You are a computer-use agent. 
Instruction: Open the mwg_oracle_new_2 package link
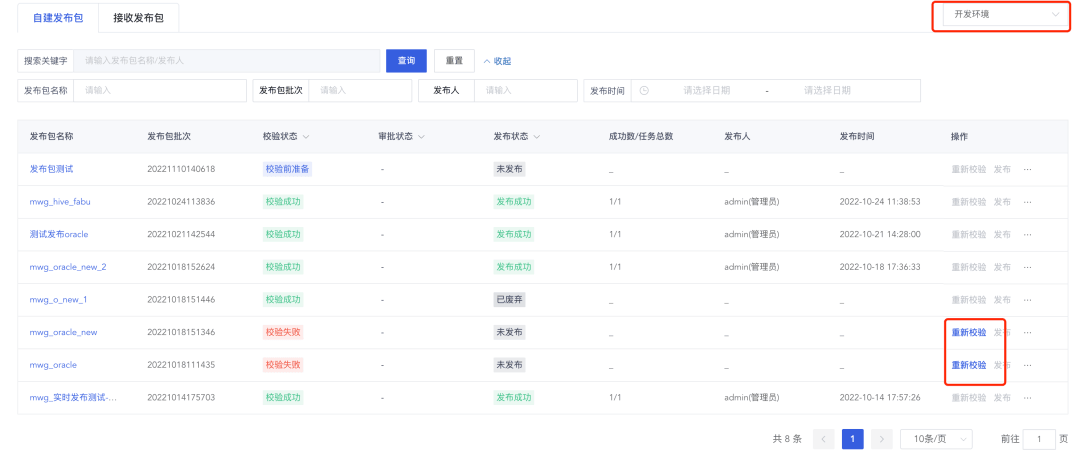68,267
